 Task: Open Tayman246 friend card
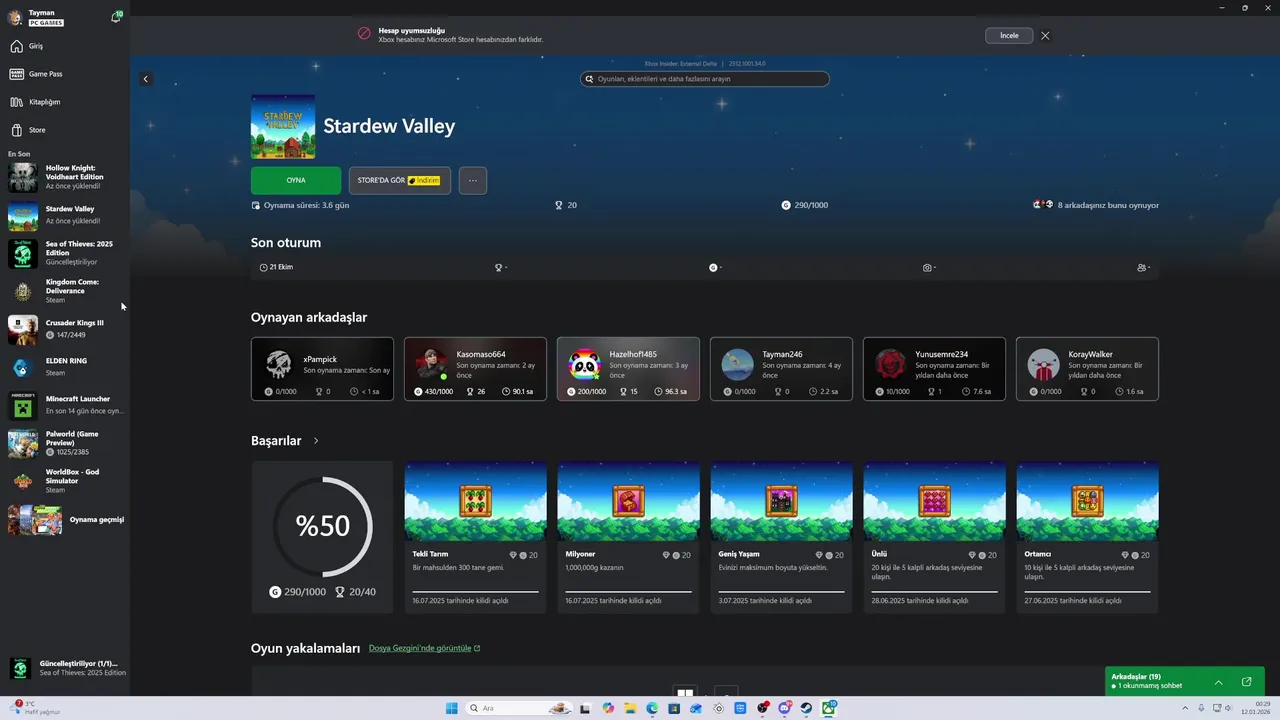tap(781, 369)
